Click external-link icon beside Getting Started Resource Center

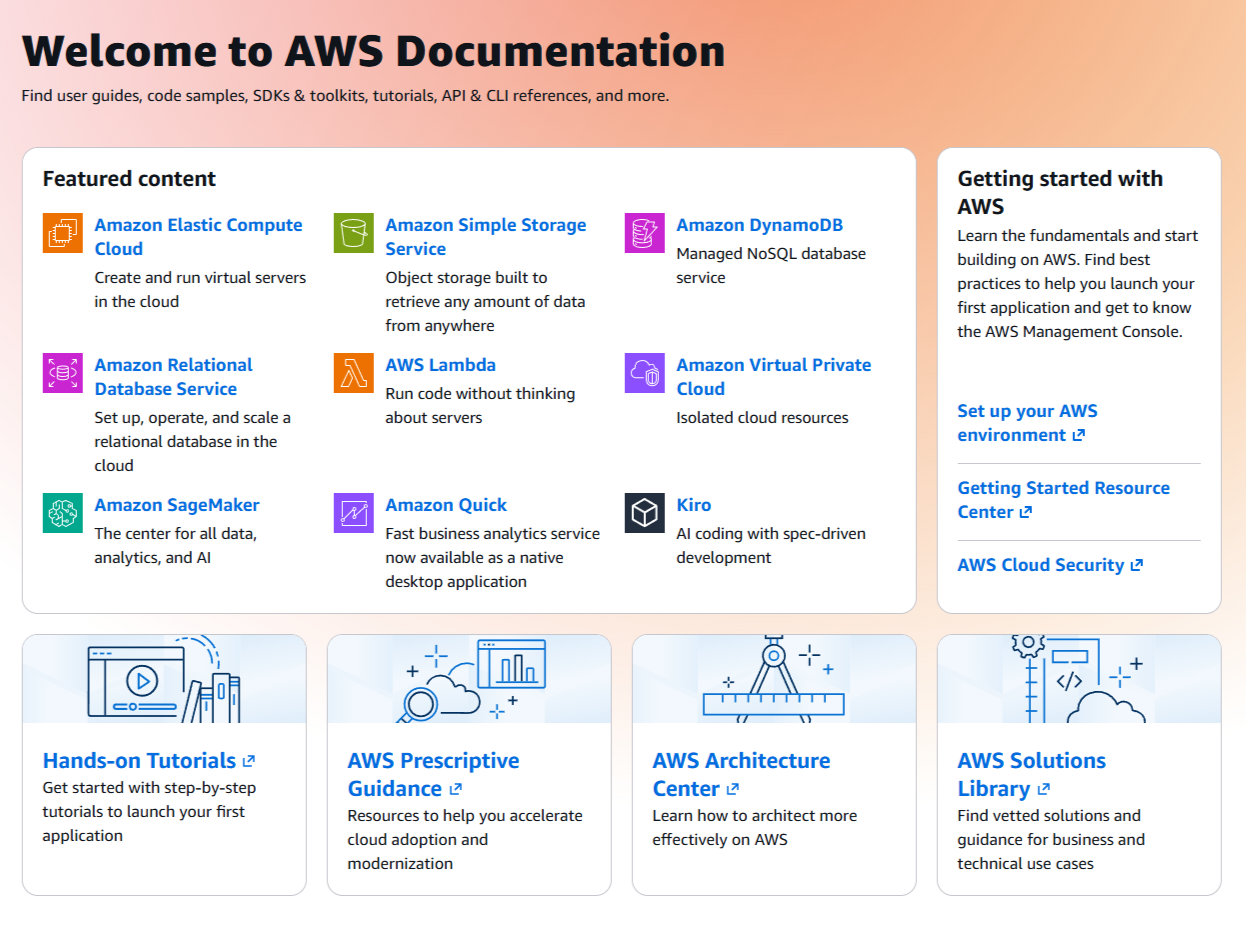1026,513
